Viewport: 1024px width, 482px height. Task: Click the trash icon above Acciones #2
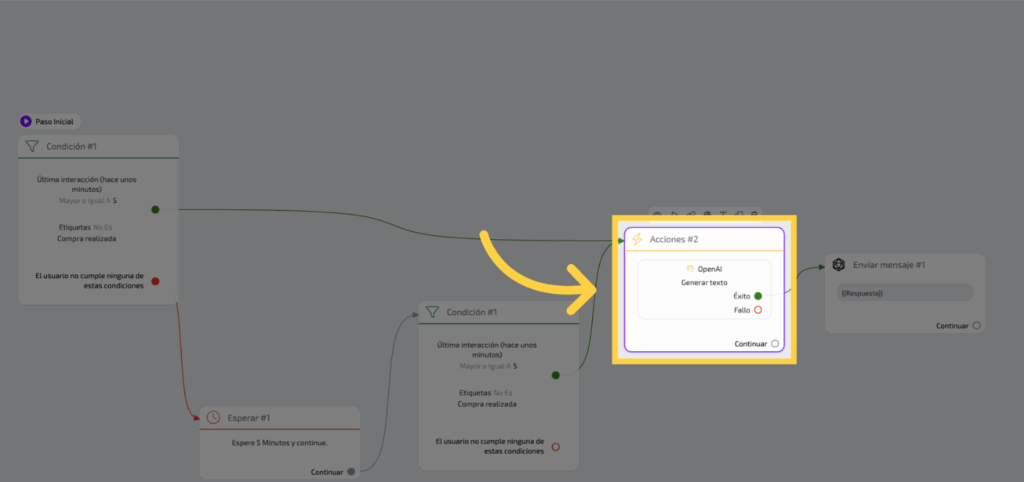(755, 213)
